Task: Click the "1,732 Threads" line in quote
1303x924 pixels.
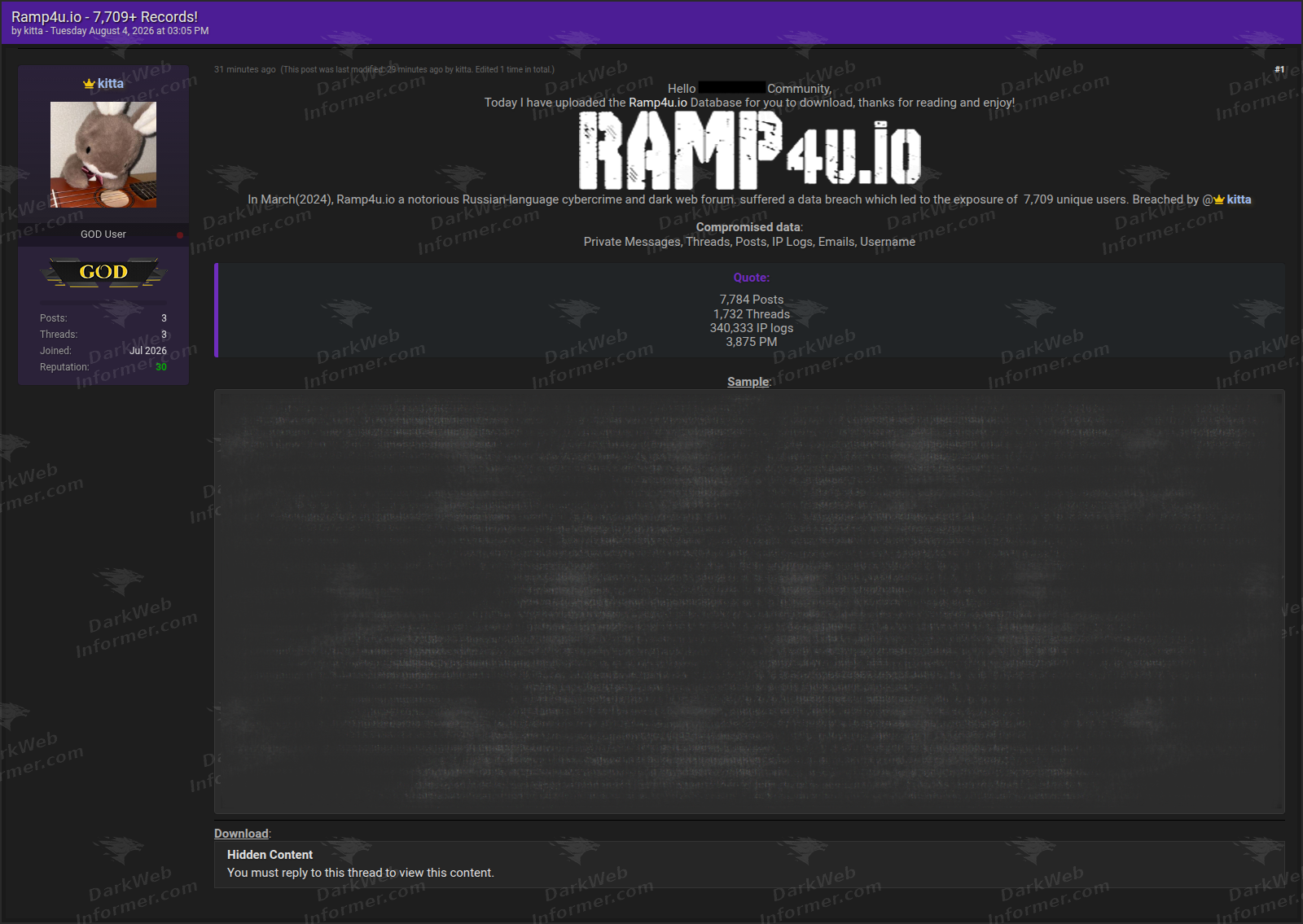Action: coord(752,314)
